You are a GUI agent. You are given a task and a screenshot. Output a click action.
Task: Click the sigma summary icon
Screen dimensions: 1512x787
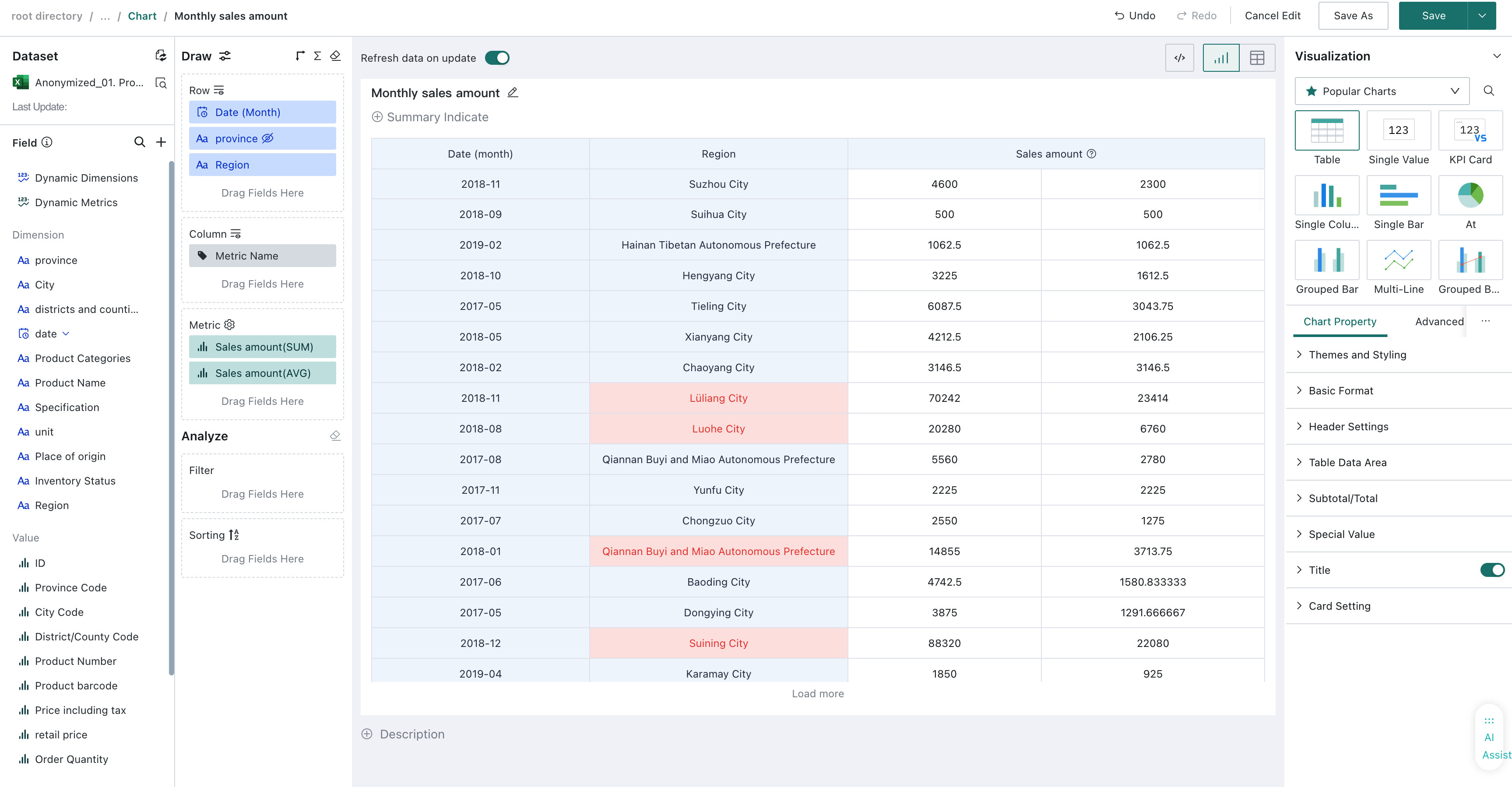pos(317,56)
